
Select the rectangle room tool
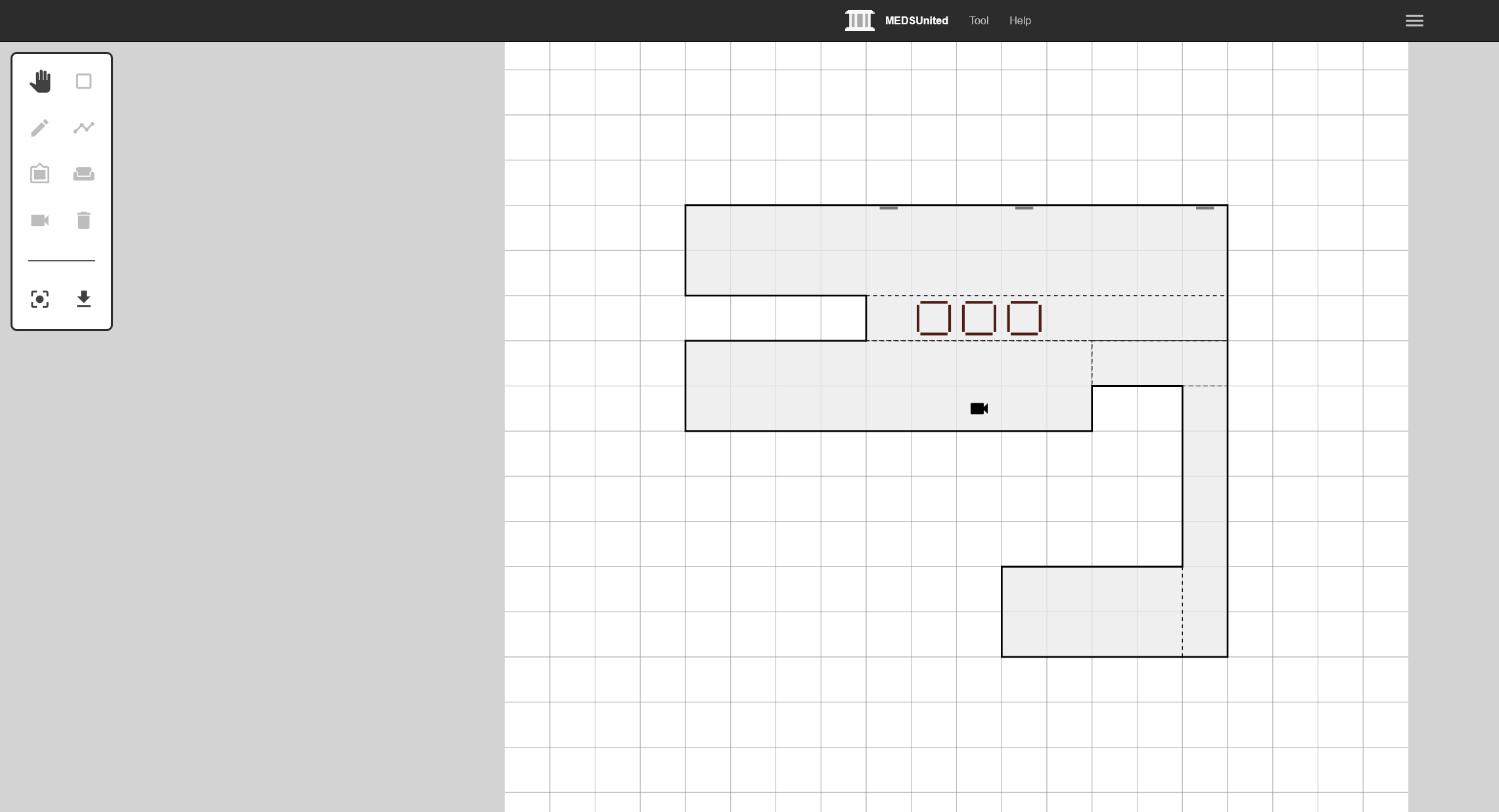pyautogui.click(x=83, y=81)
